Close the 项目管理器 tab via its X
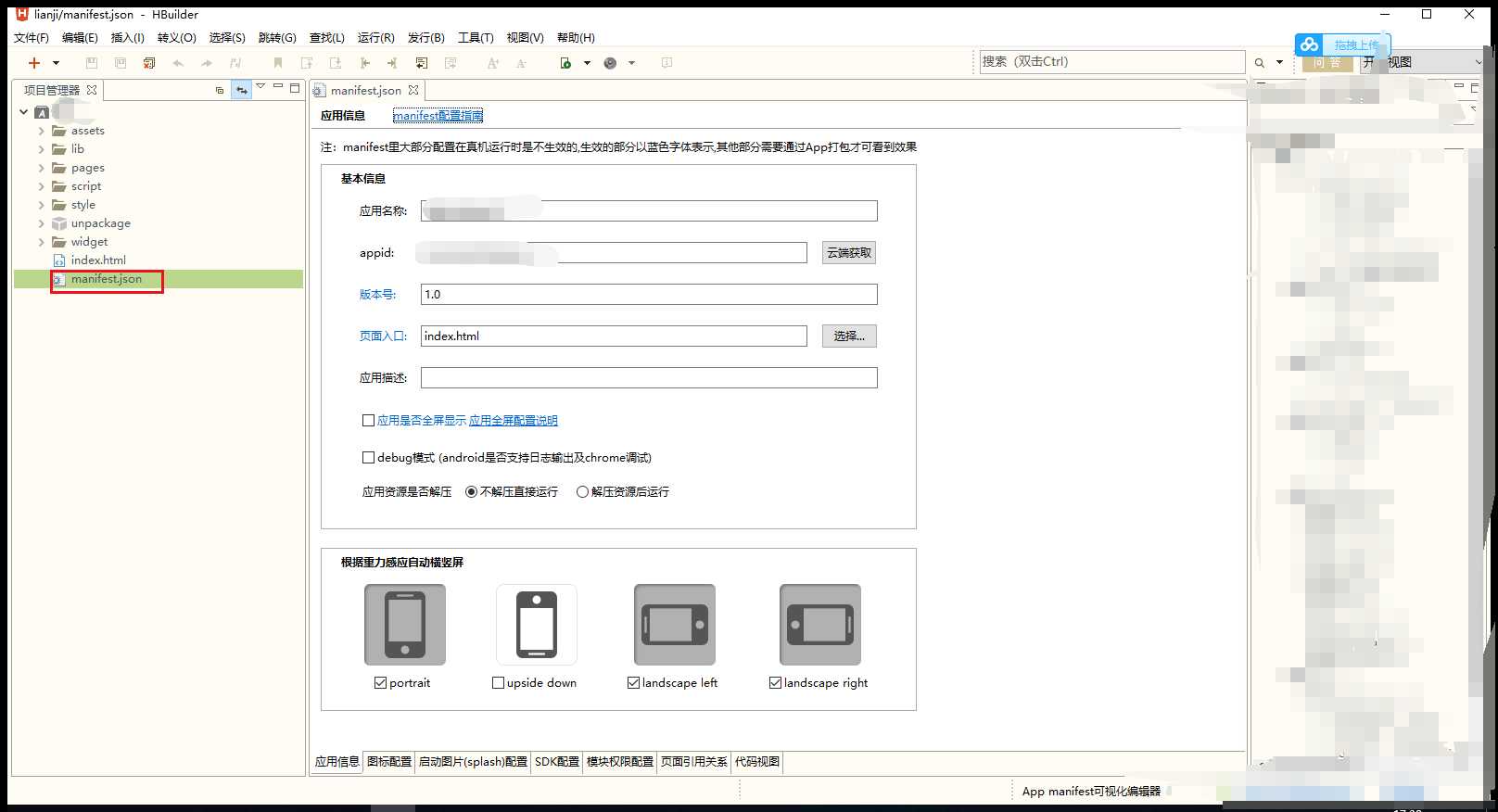This screenshot has height=812, width=1498. tap(91, 90)
